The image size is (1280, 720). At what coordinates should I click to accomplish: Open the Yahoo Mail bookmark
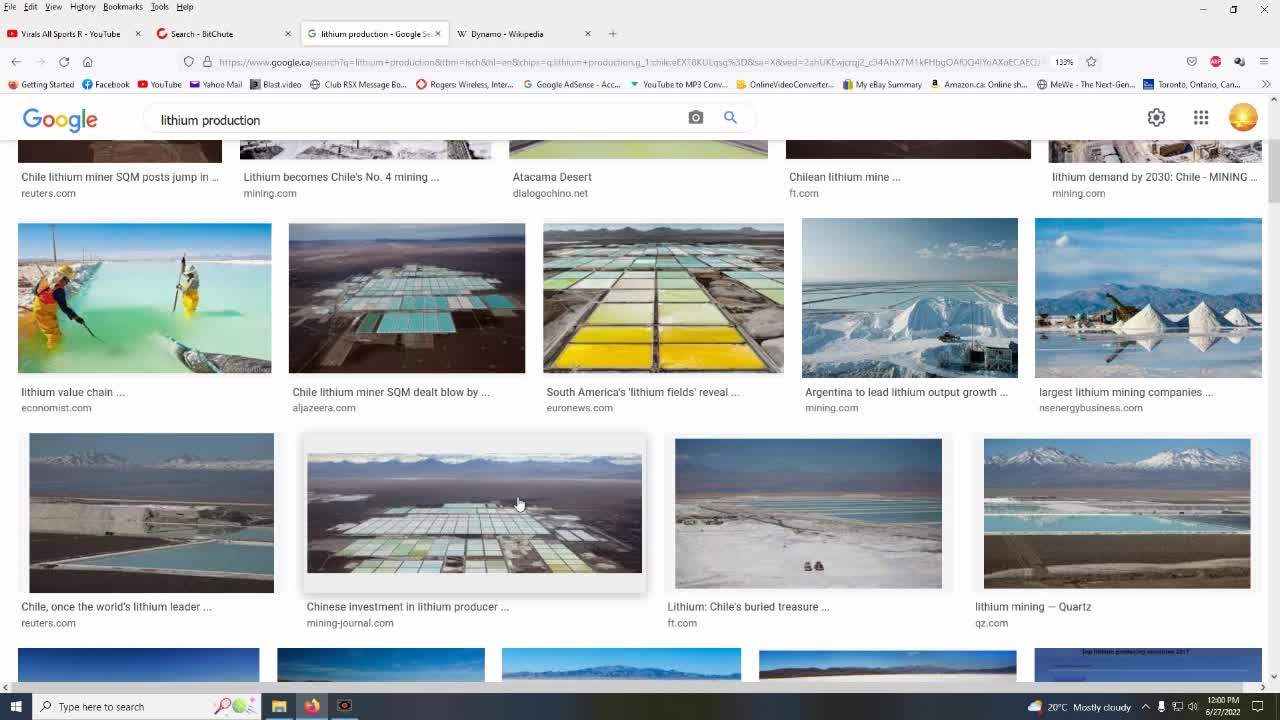point(217,84)
